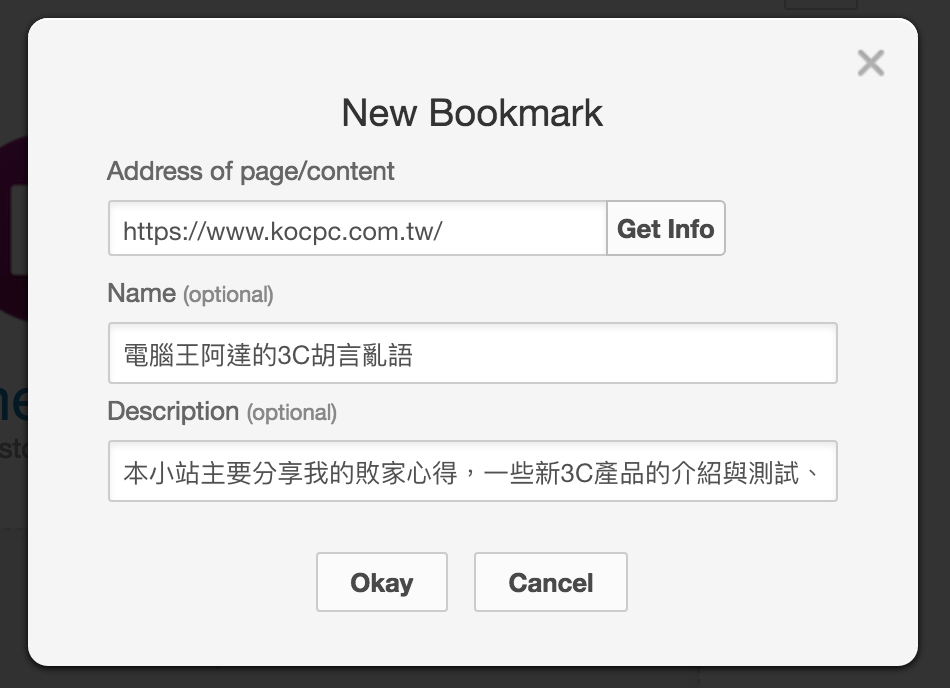Cancel the new bookmark

coord(551,582)
